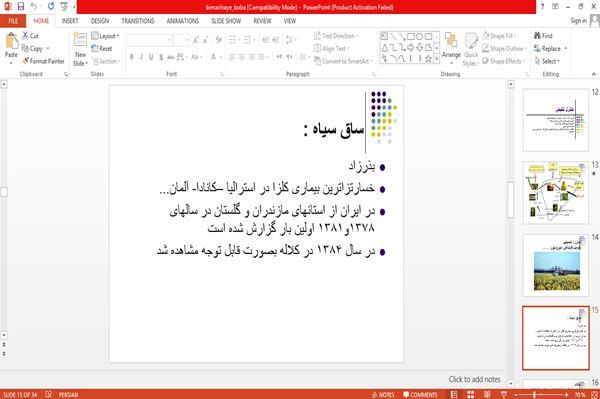
Task: Open Quick Styles gallery
Action: click(x=471, y=50)
